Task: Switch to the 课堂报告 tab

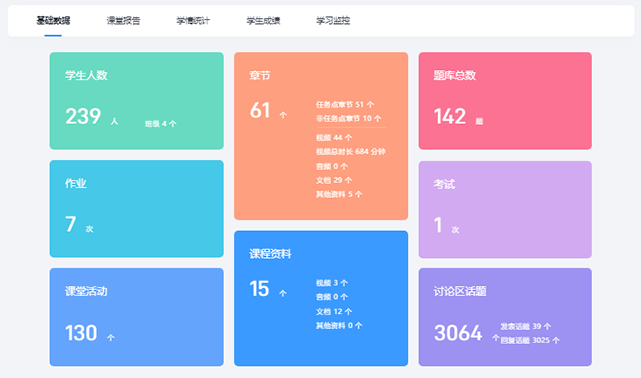Action: 123,20
